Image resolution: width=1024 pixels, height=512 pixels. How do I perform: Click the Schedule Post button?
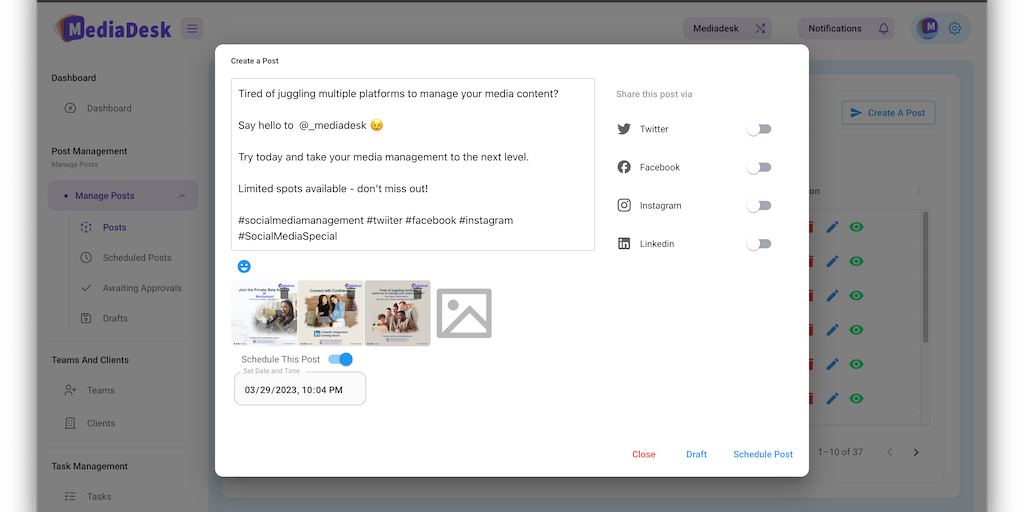pos(763,454)
